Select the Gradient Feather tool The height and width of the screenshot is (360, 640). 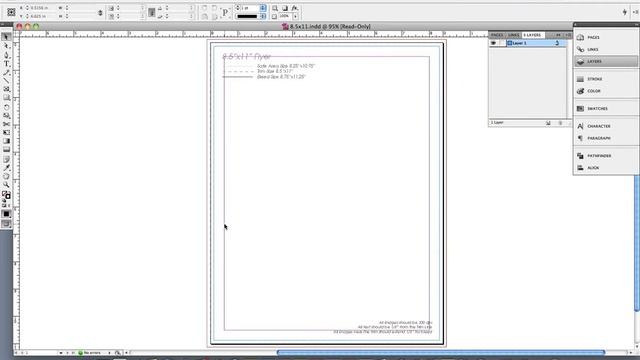(6, 149)
